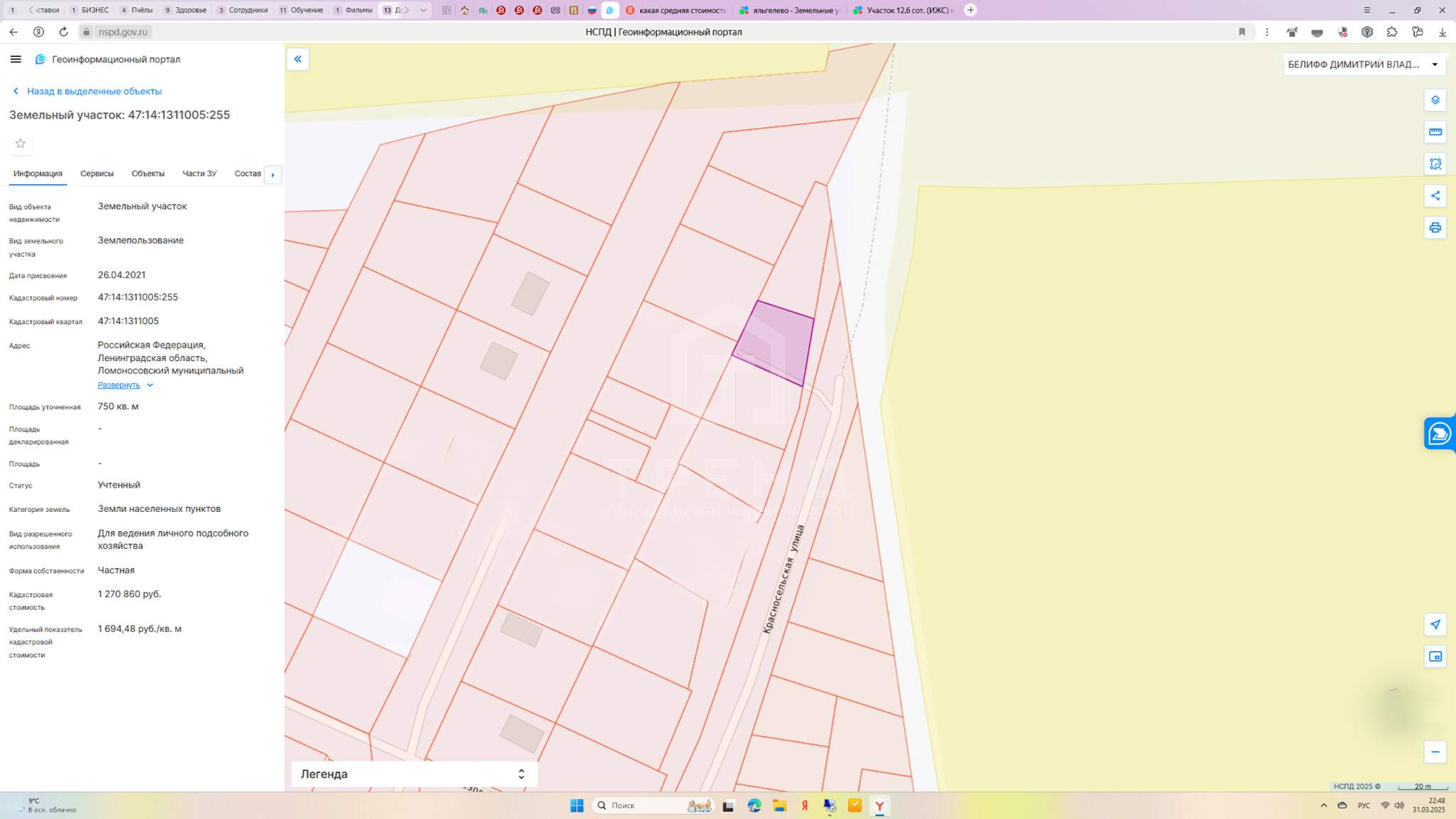Open the Пчёлы tab group
1456x819 pixels.
136,10
